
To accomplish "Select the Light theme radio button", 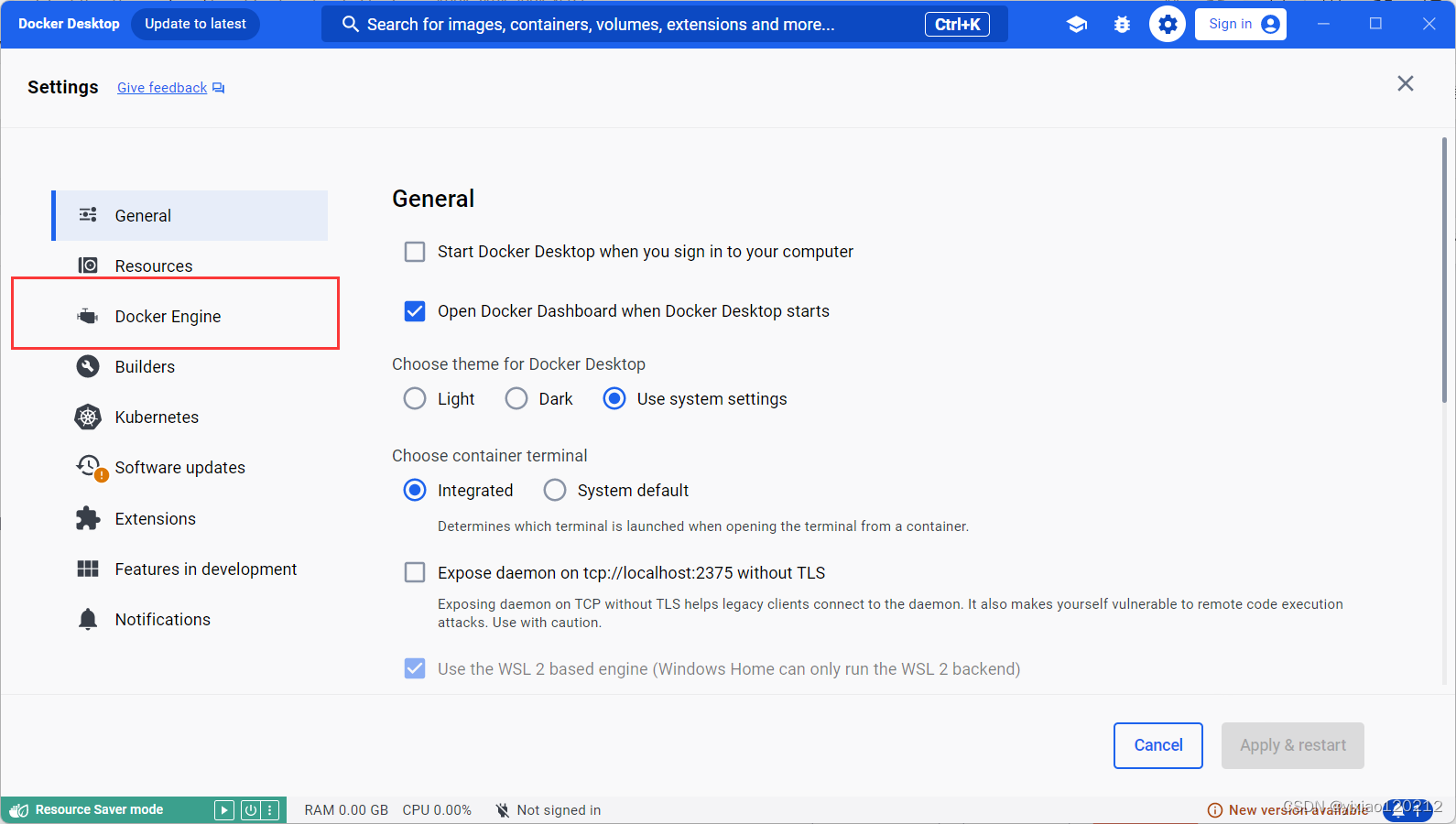I will (415, 398).
